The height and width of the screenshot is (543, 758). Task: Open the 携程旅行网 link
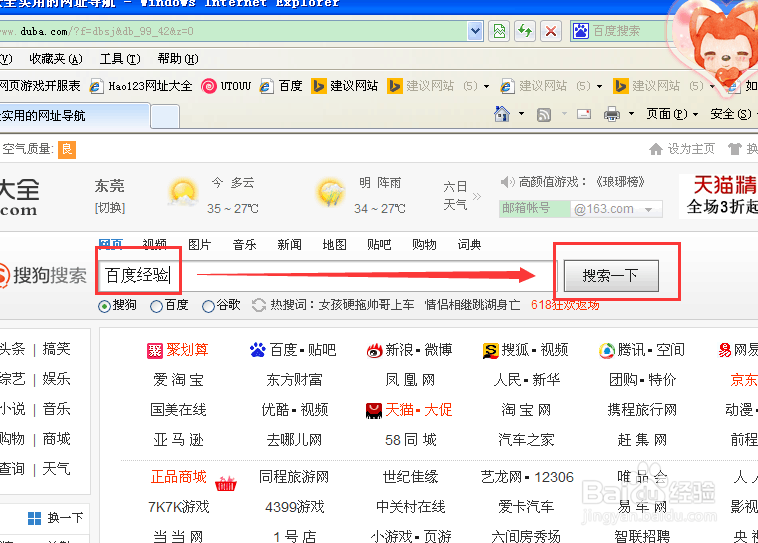point(642,410)
